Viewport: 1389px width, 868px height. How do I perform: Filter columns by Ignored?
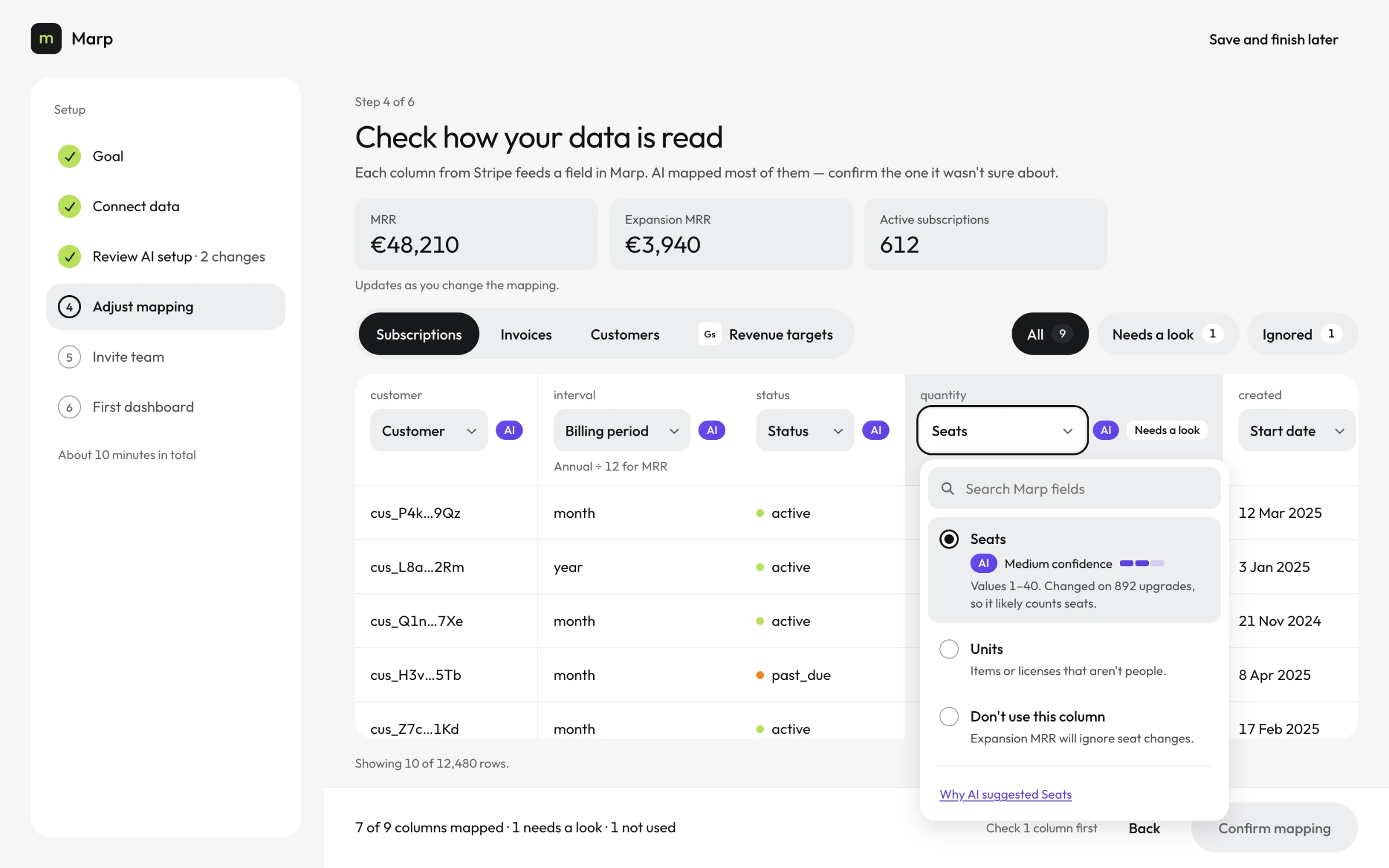point(1302,334)
